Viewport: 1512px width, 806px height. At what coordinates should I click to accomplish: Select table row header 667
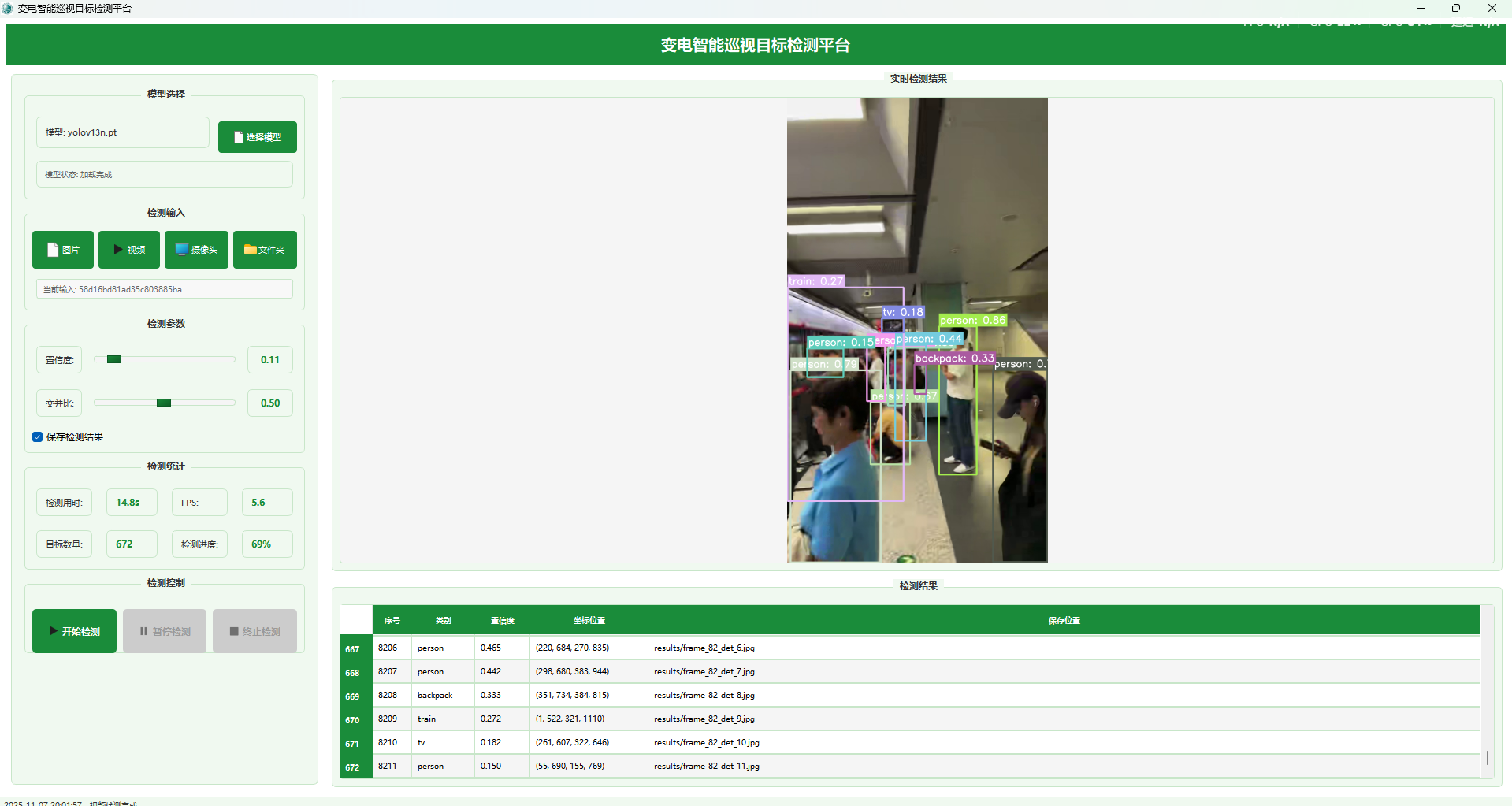356,648
